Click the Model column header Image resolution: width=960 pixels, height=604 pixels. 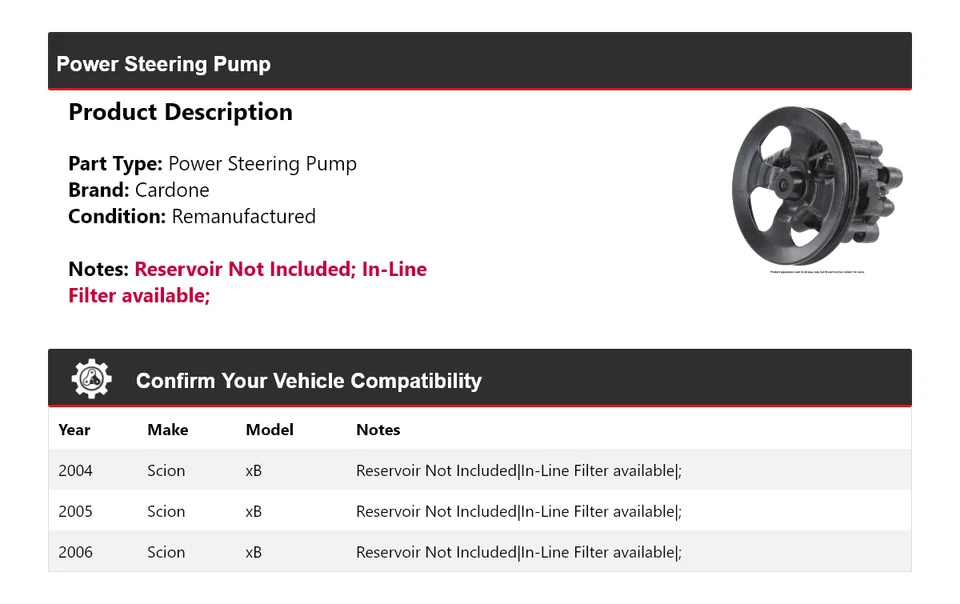coord(269,430)
